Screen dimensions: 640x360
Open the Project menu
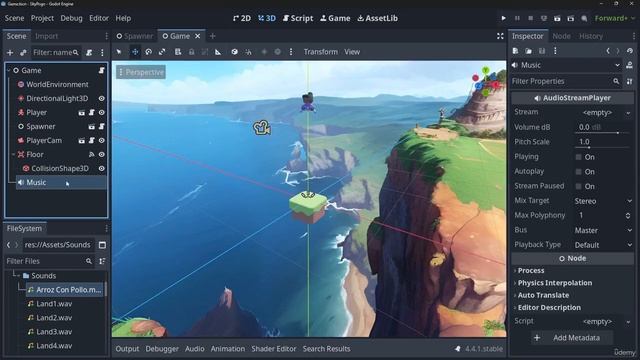(x=42, y=18)
